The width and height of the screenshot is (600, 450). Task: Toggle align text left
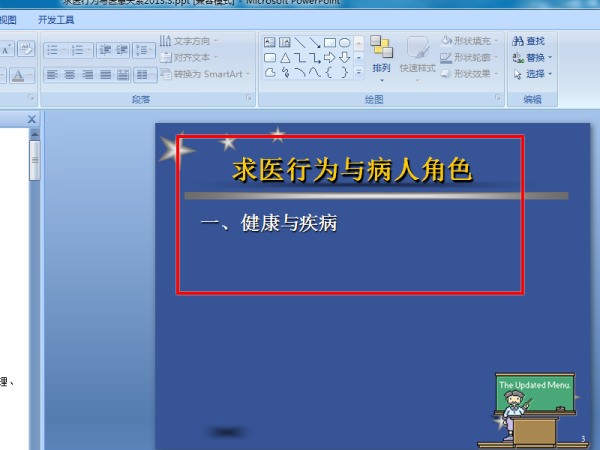tap(52, 75)
